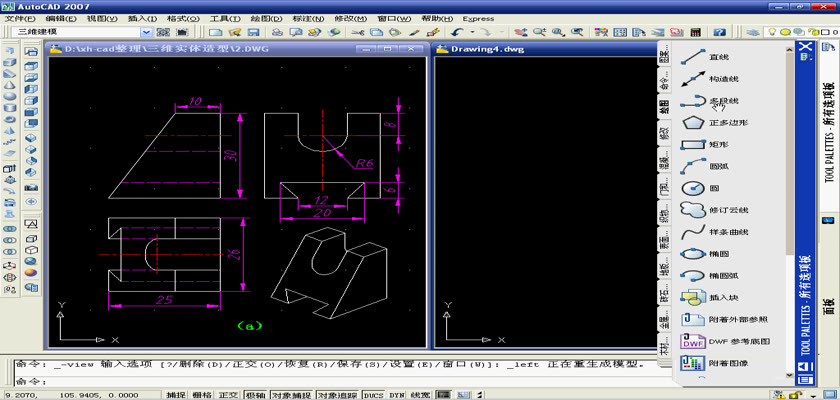Open the 视图(V) menu
The height and width of the screenshot is (400, 840).
coord(102,19)
